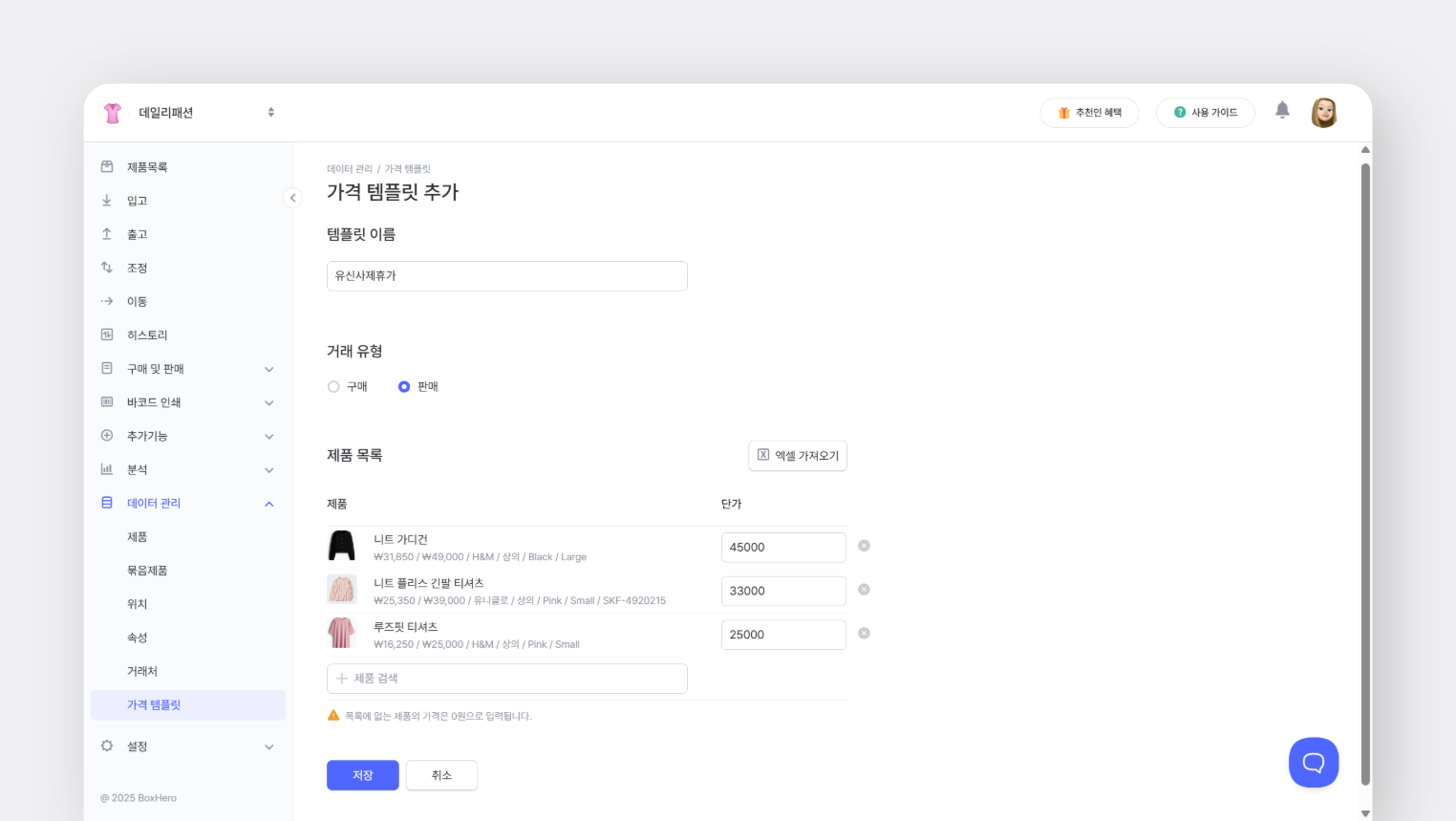The image size is (1456, 821).
Task: Open 거래처 from the sidebar menu
Action: point(141,671)
